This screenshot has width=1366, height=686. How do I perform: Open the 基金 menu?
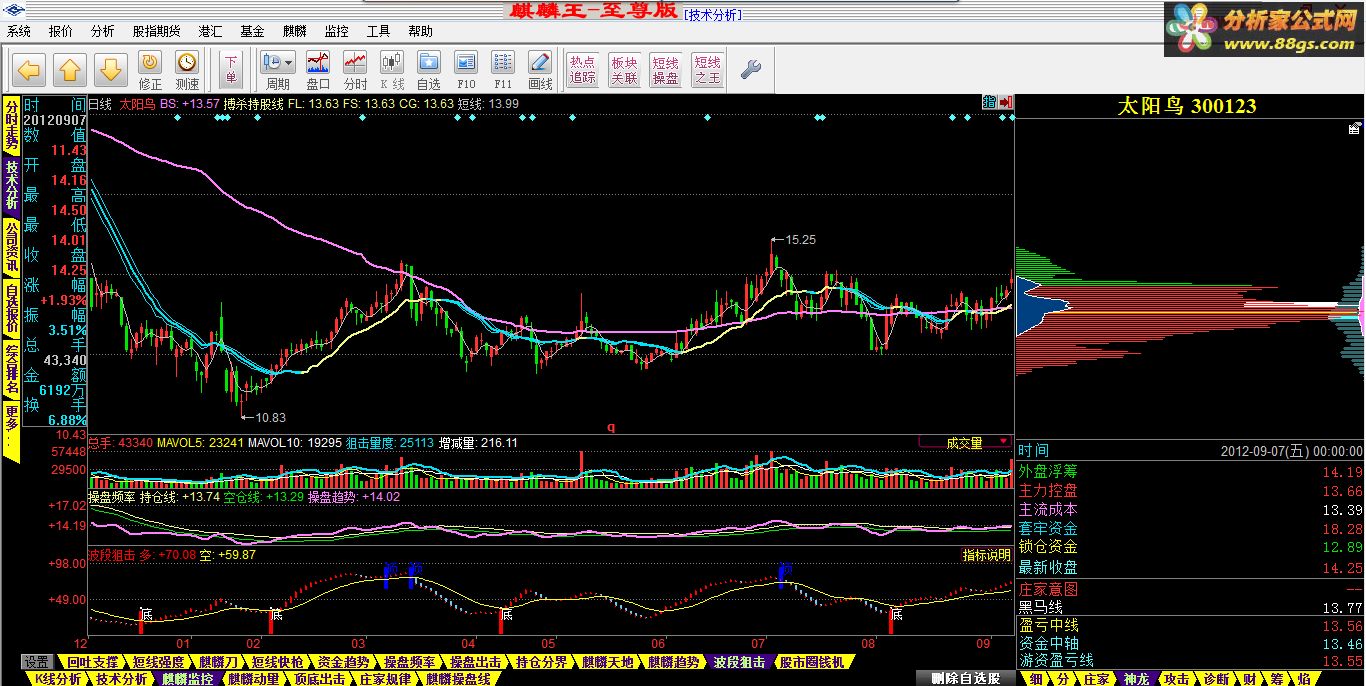click(x=253, y=31)
